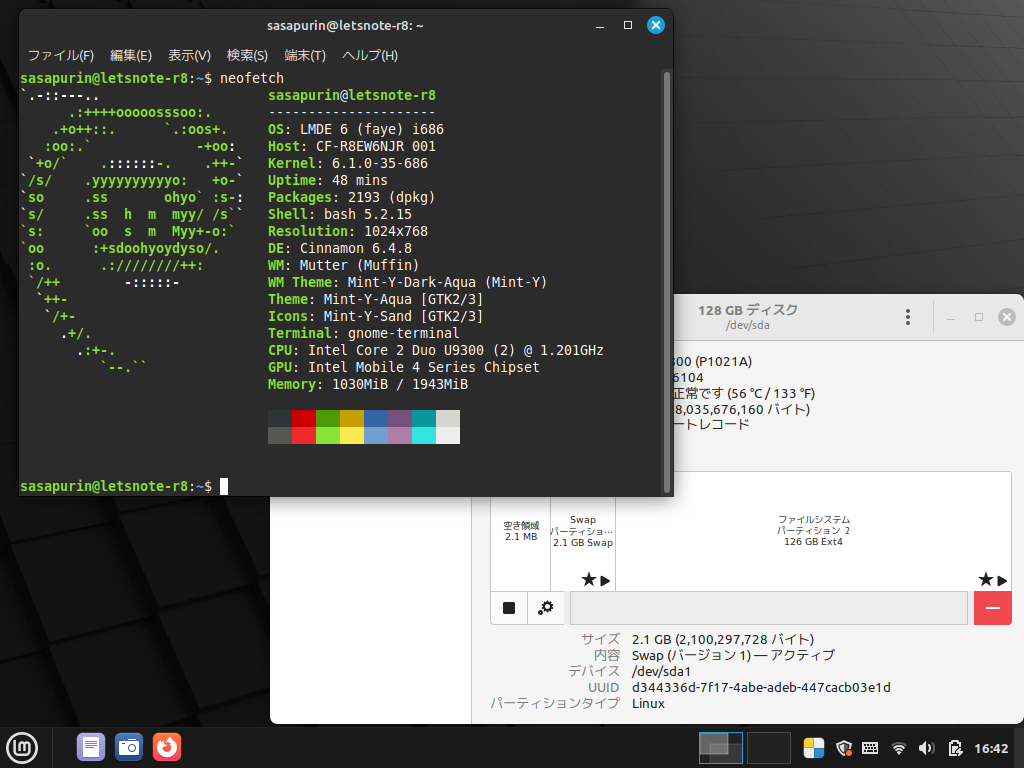
Task: Click the /dev/sda1 device value
Action: pos(661,671)
